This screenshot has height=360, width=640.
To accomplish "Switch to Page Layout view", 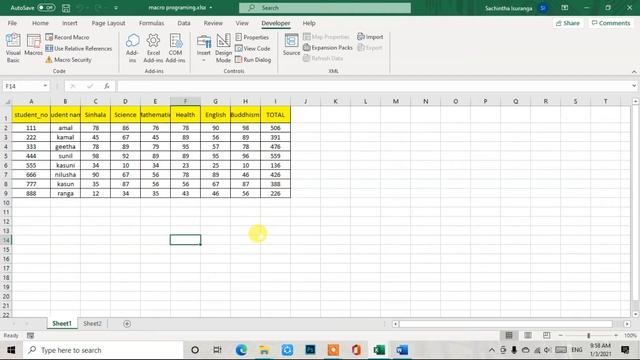I will [528, 335].
